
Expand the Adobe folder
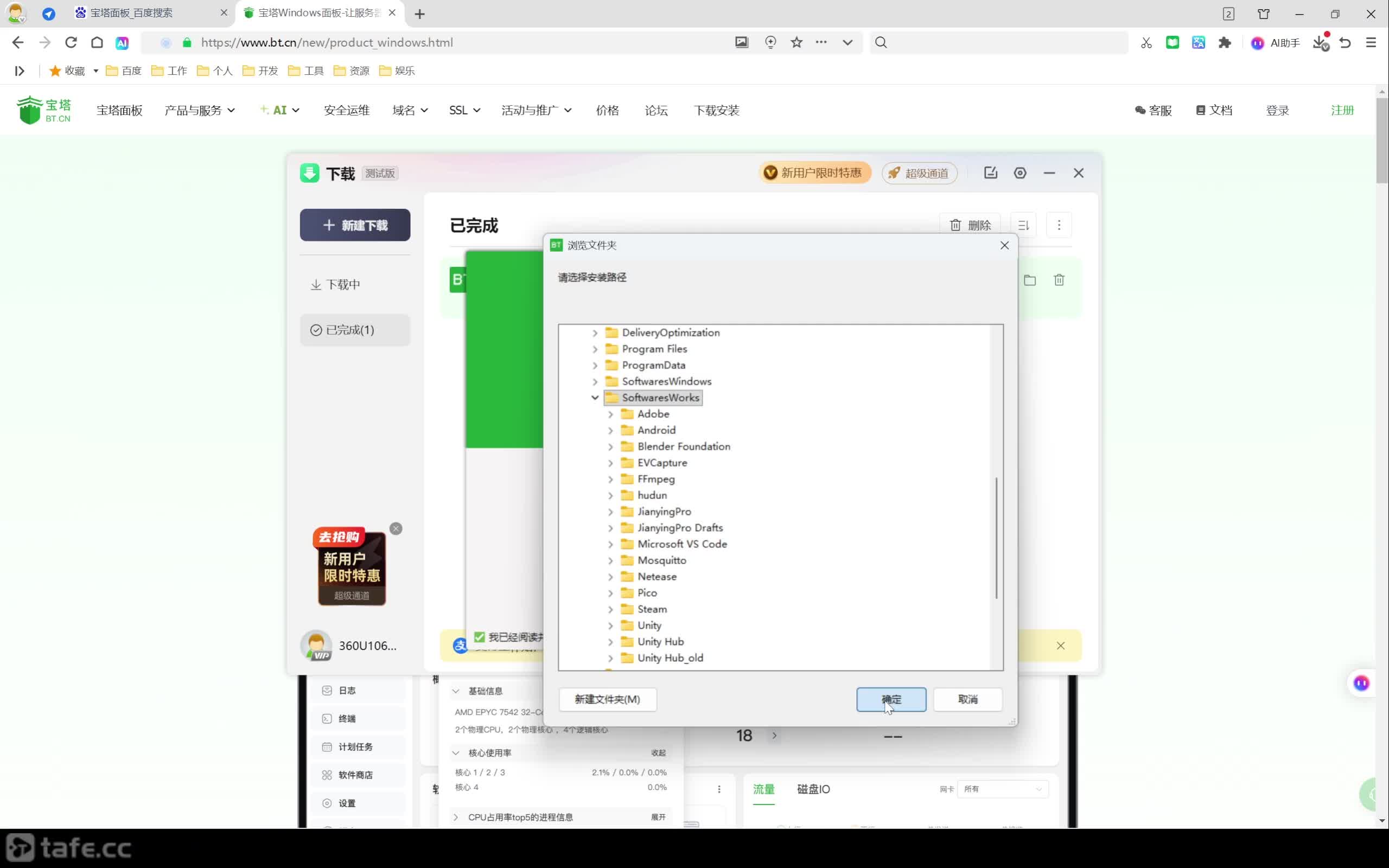[x=611, y=414]
